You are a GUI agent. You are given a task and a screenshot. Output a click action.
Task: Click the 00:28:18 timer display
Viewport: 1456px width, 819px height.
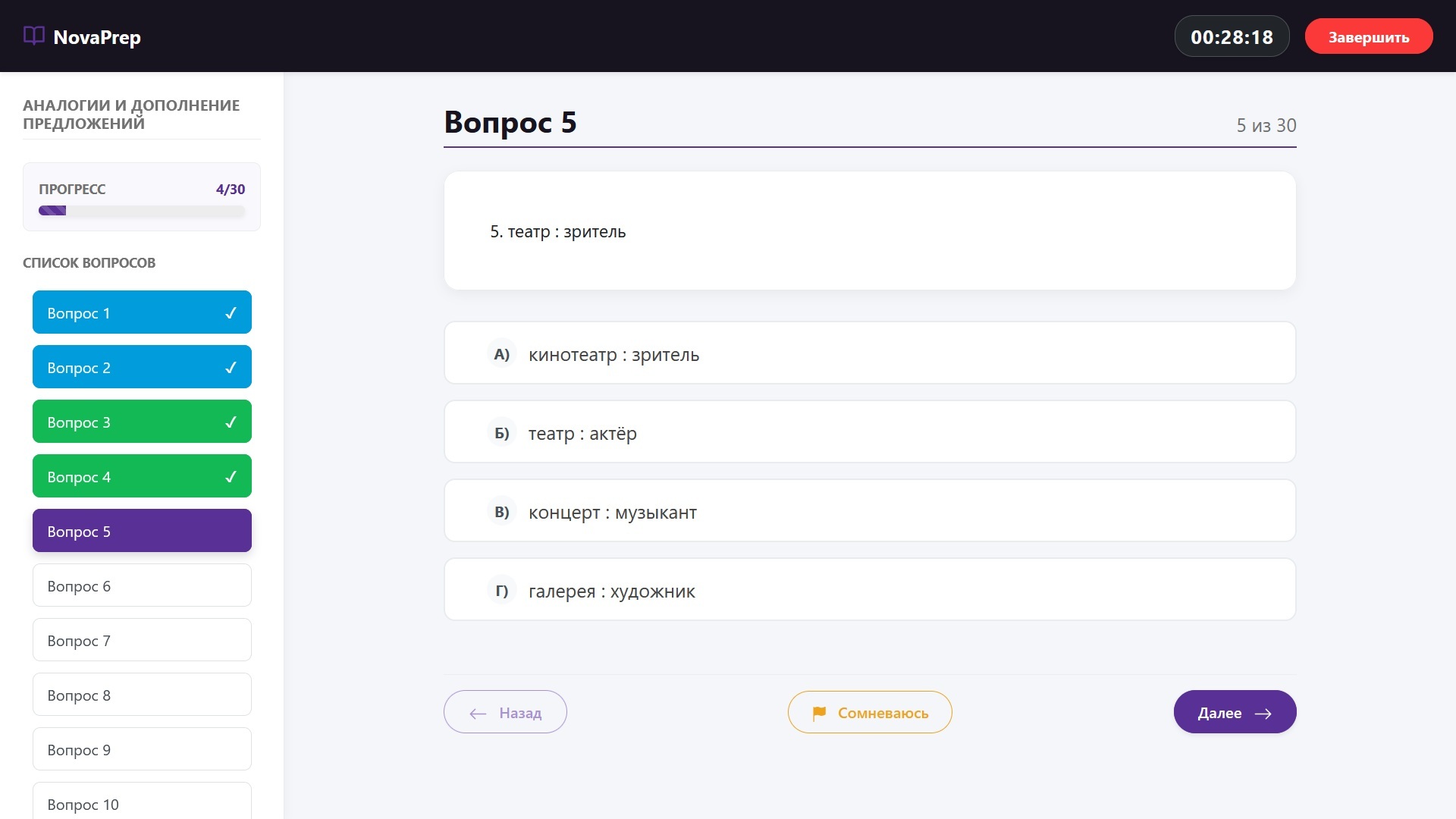point(1232,36)
